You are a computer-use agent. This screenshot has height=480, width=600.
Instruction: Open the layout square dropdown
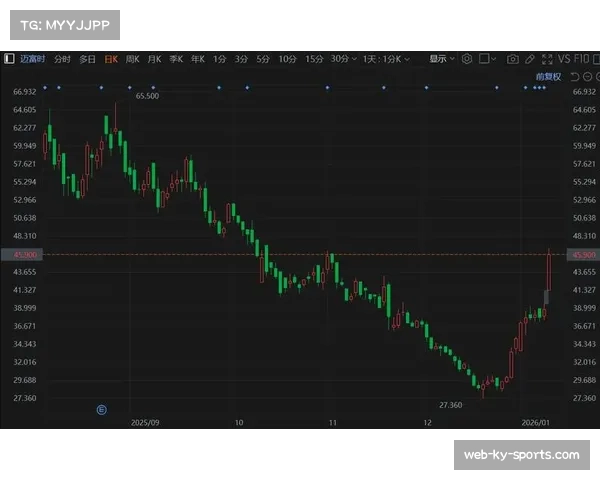[x=487, y=59]
